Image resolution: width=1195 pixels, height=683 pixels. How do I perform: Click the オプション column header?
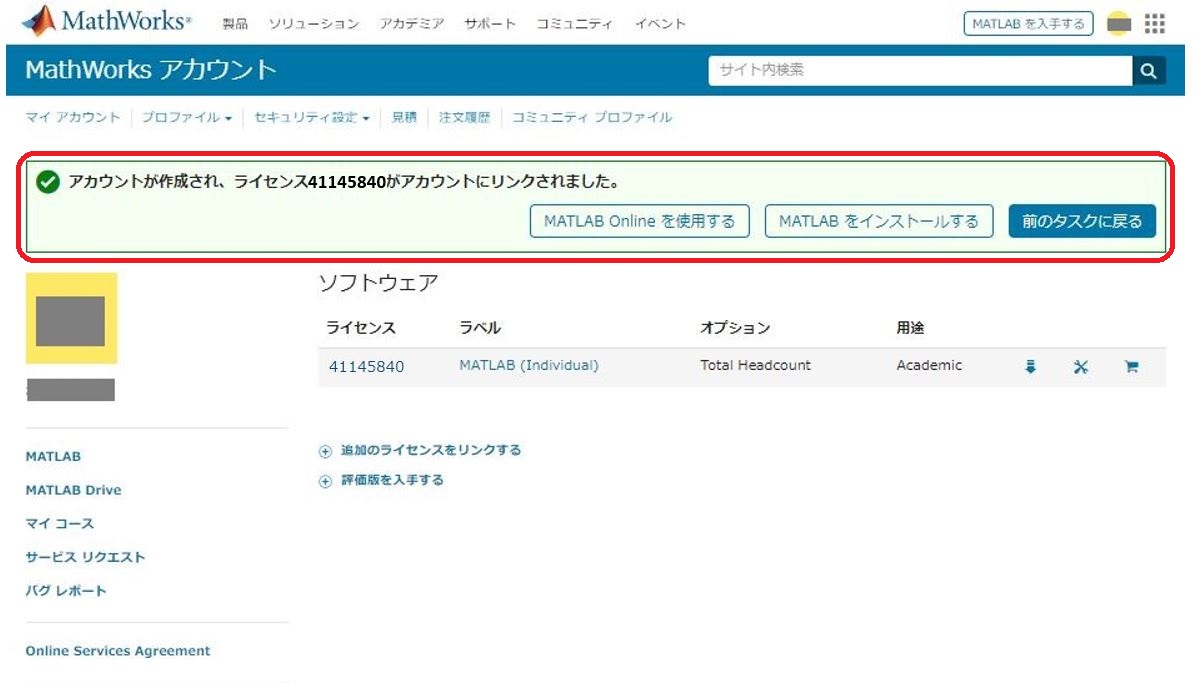735,329
